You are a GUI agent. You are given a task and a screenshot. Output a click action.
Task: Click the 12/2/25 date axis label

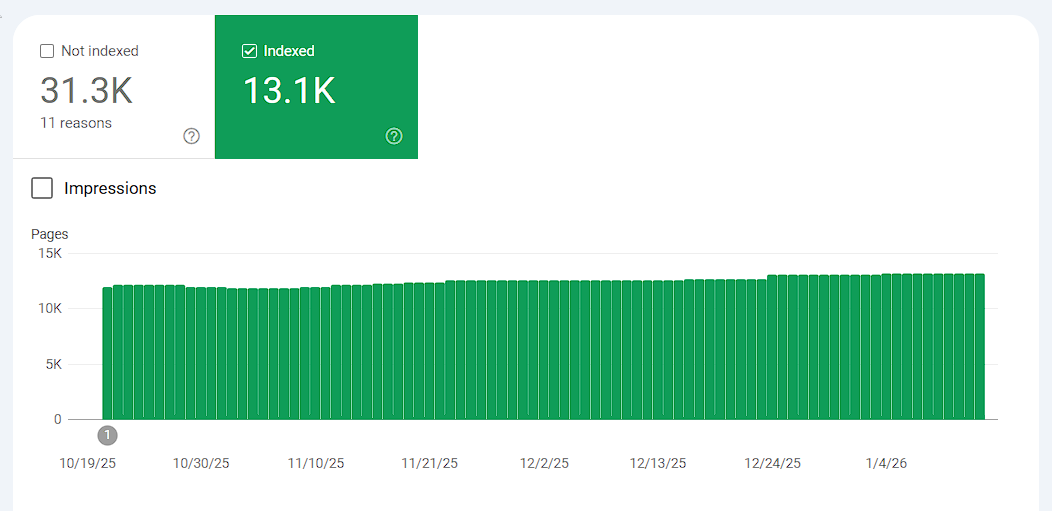[x=544, y=463]
